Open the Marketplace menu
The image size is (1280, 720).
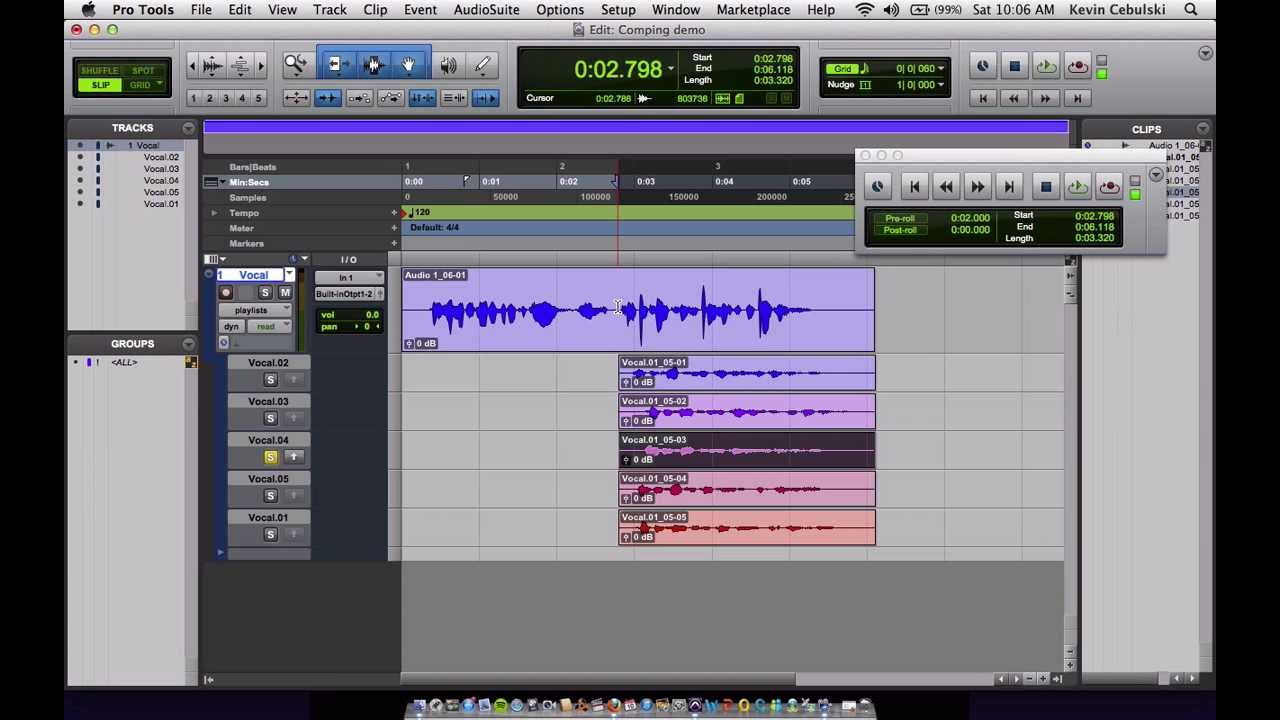(753, 10)
